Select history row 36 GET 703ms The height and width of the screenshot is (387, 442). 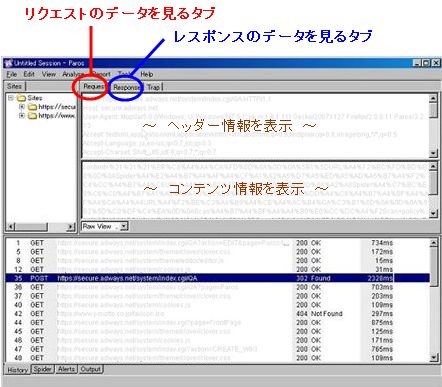point(217,287)
